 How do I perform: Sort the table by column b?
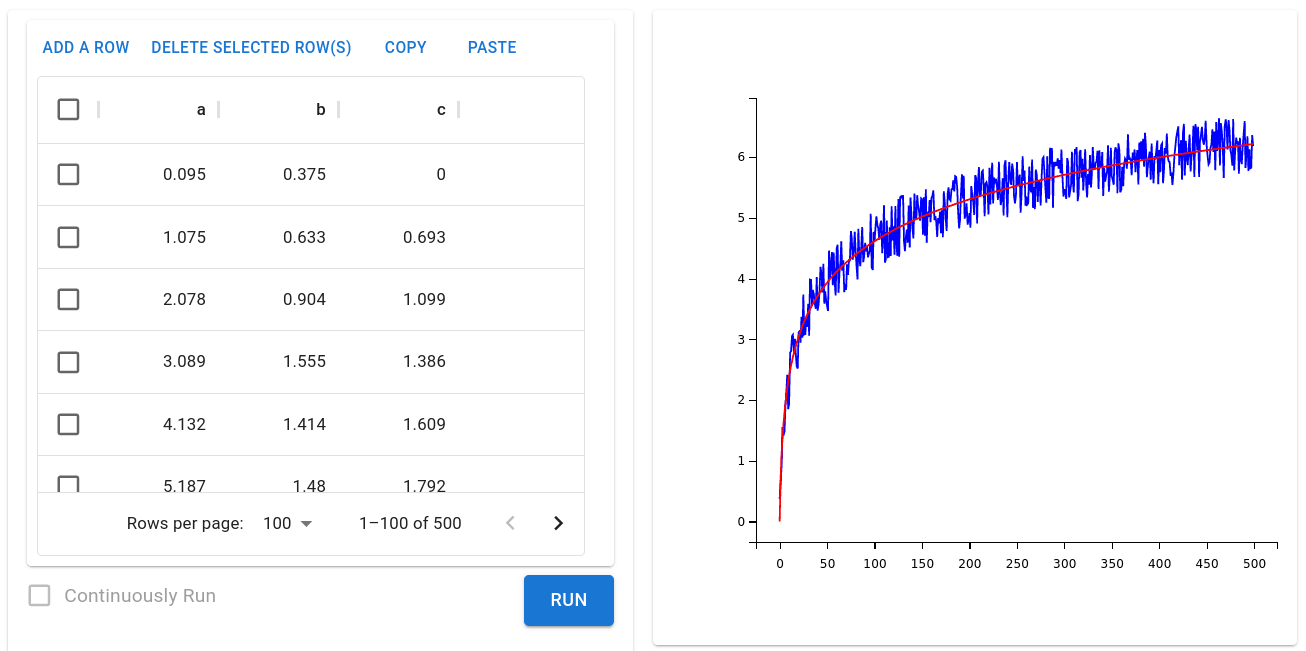tap(320, 109)
